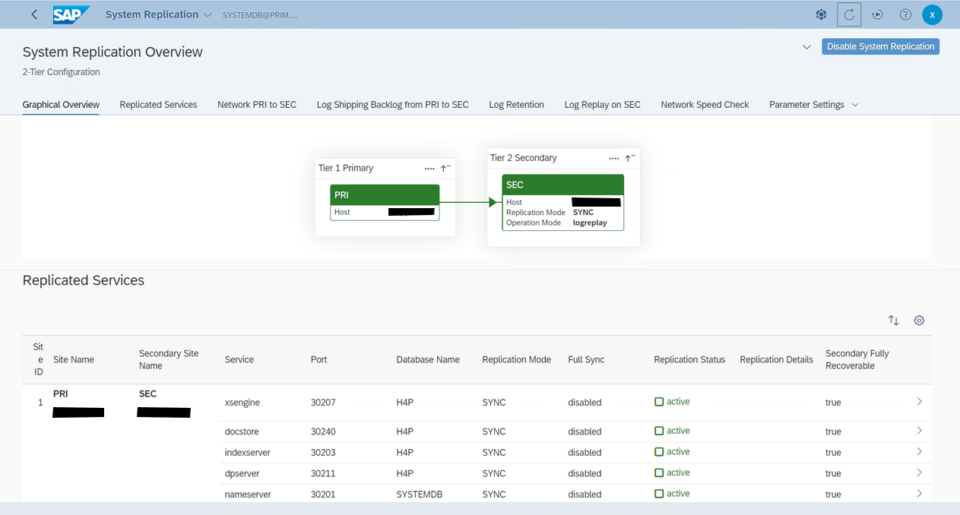The height and width of the screenshot is (515, 960).
Task: Select the SEC node box
Action: tap(563, 203)
